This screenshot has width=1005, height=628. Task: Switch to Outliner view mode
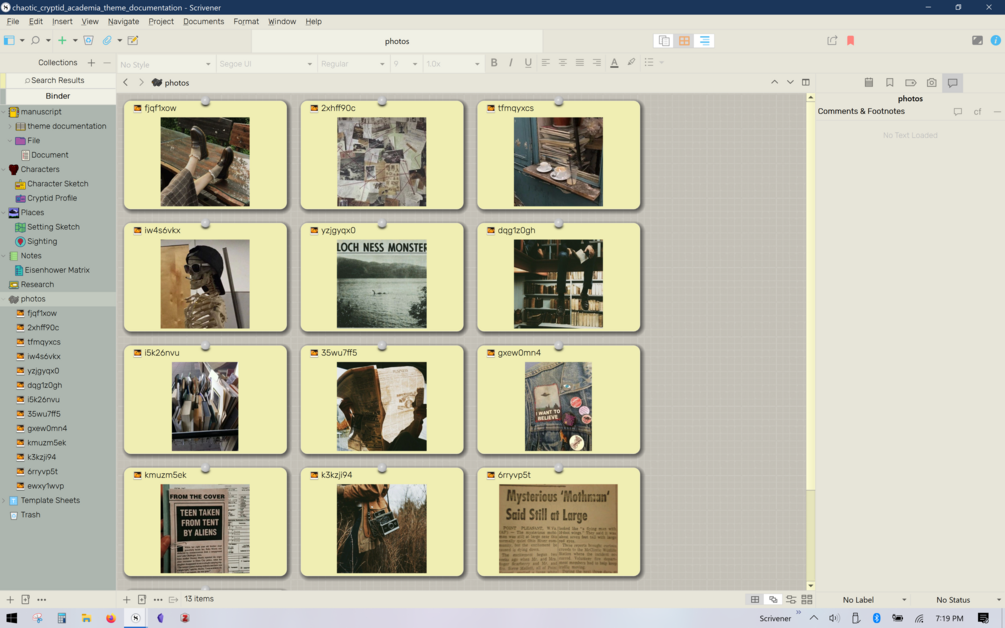coord(704,40)
